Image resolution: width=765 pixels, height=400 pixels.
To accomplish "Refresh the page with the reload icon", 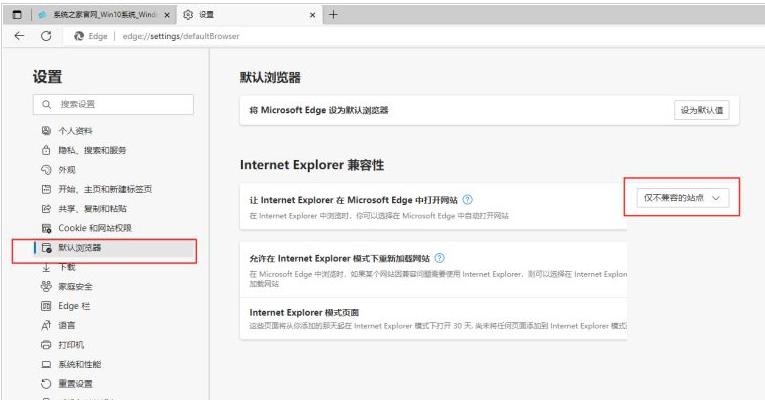I will (46, 36).
